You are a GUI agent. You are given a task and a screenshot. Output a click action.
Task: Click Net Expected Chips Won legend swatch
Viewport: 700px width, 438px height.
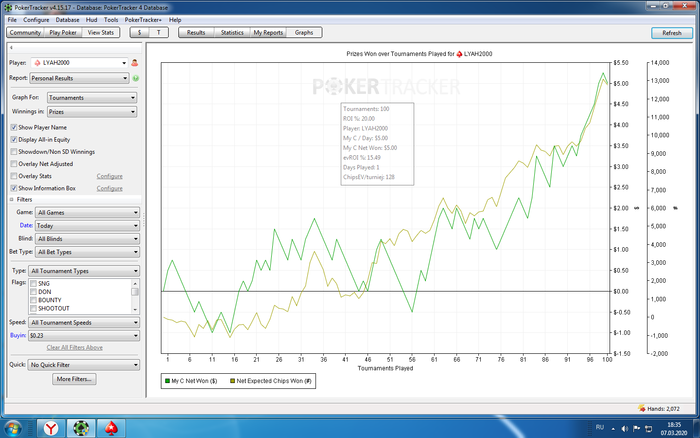232,381
